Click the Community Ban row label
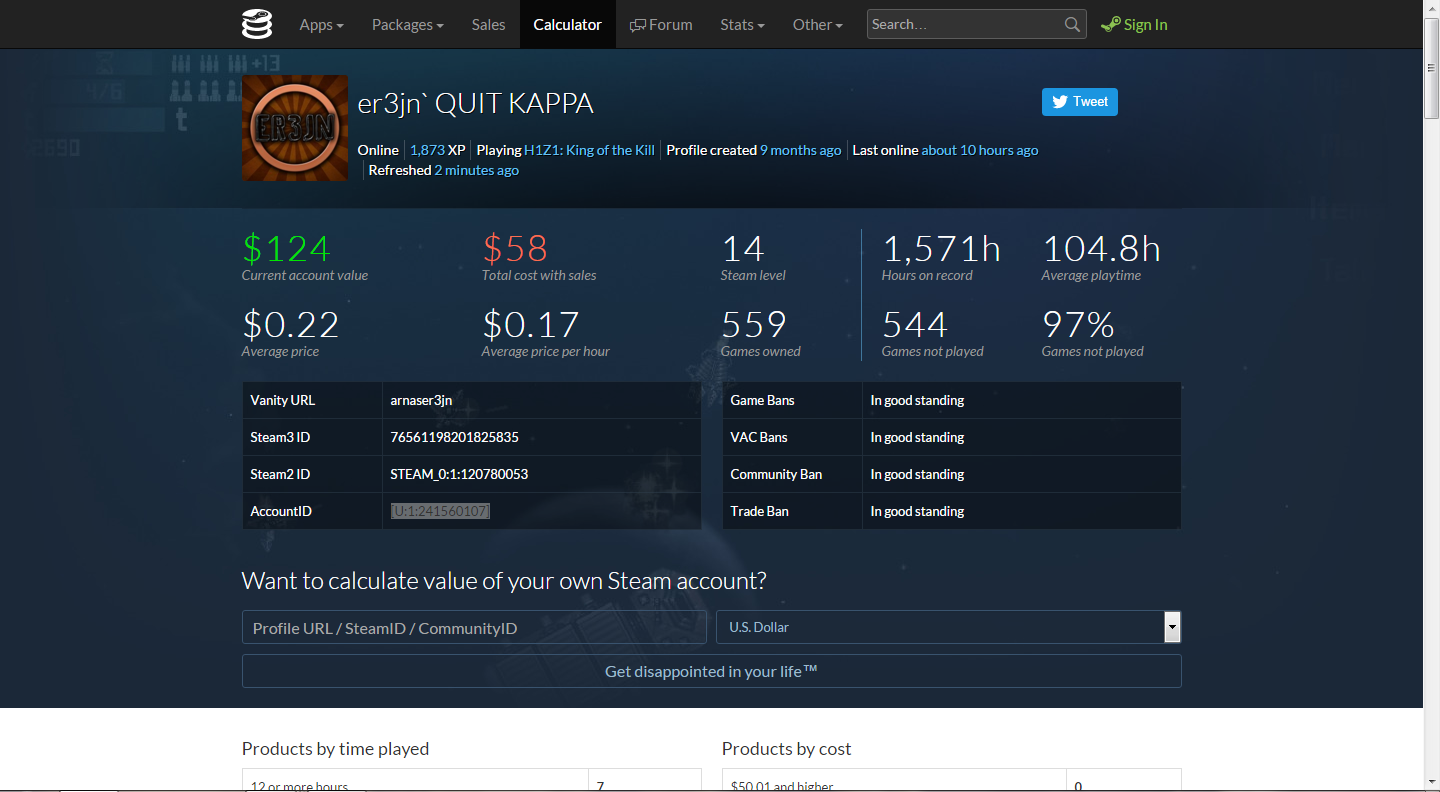 tap(776, 474)
